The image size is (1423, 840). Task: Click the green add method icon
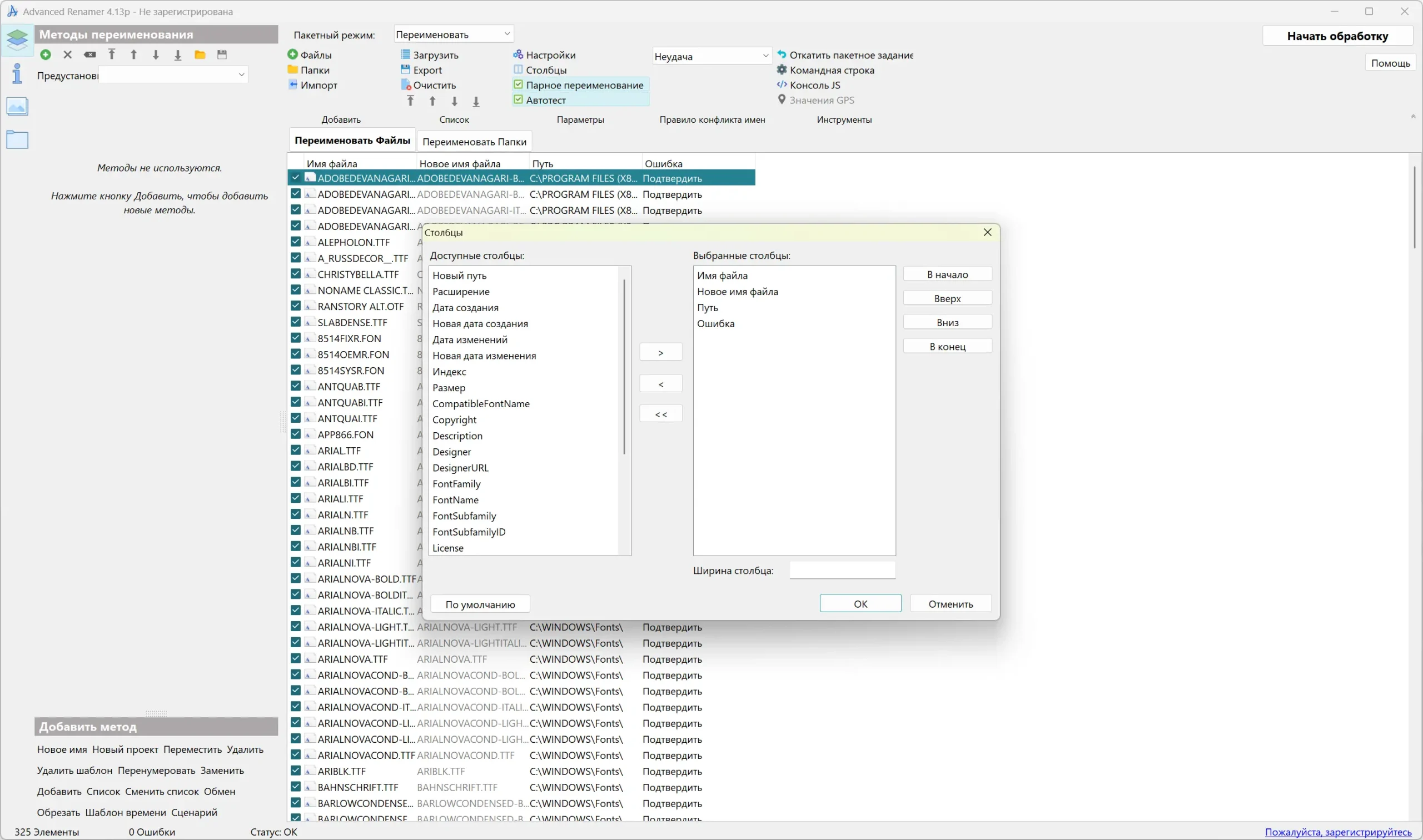46,55
